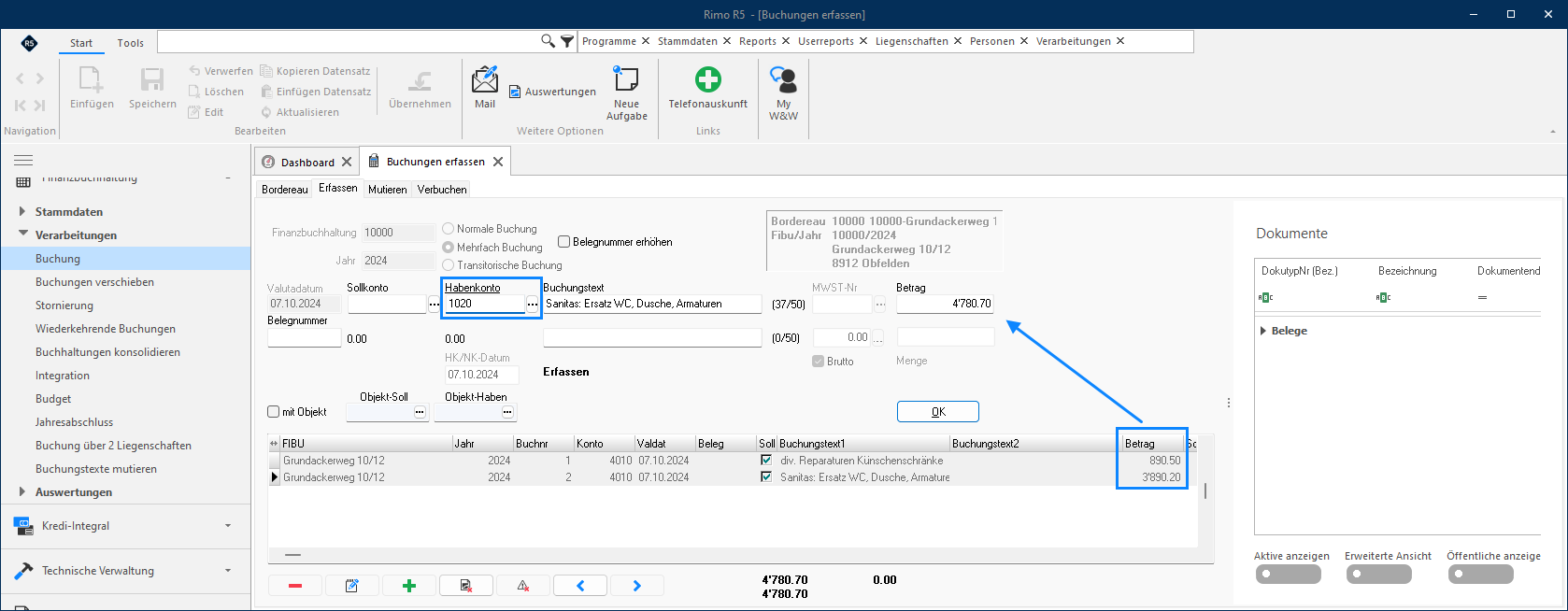Remove the Programme filter chip
The height and width of the screenshot is (611, 1568).
pos(646,41)
